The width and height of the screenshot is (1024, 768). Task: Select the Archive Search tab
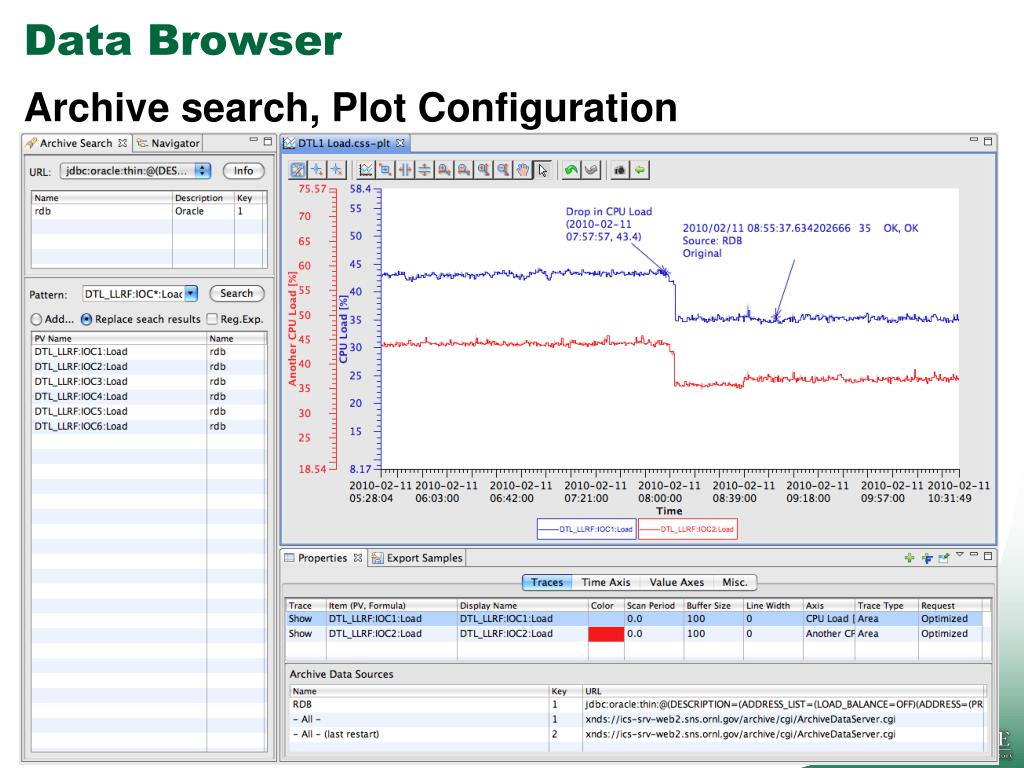75,143
